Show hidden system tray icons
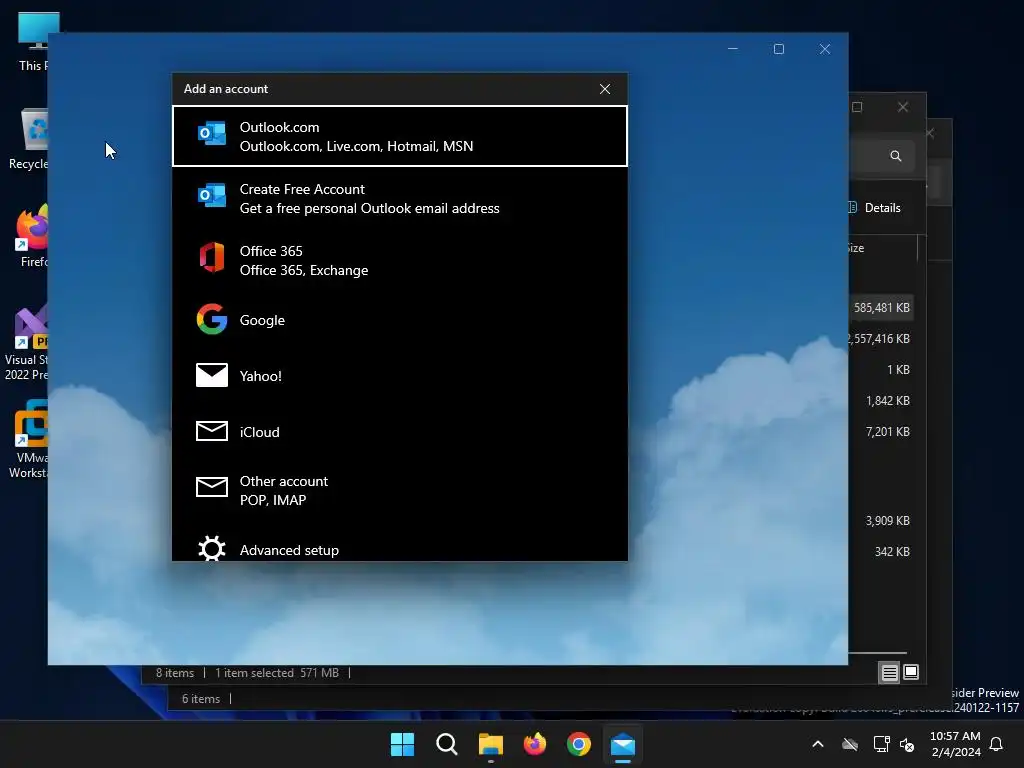1024x768 pixels. coord(818,744)
